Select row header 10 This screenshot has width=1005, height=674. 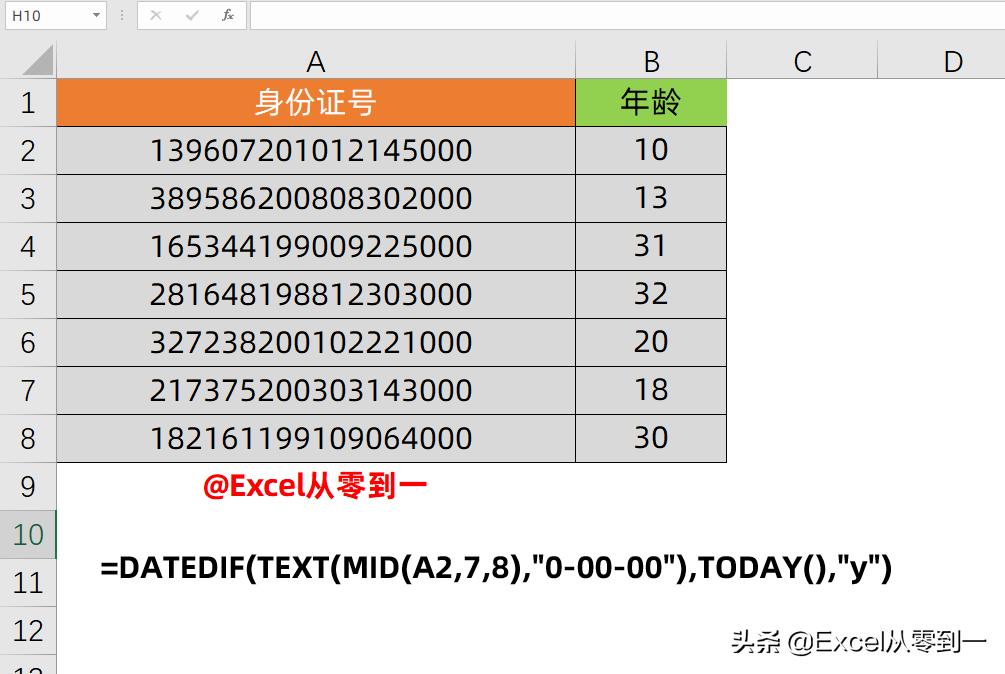click(27, 535)
